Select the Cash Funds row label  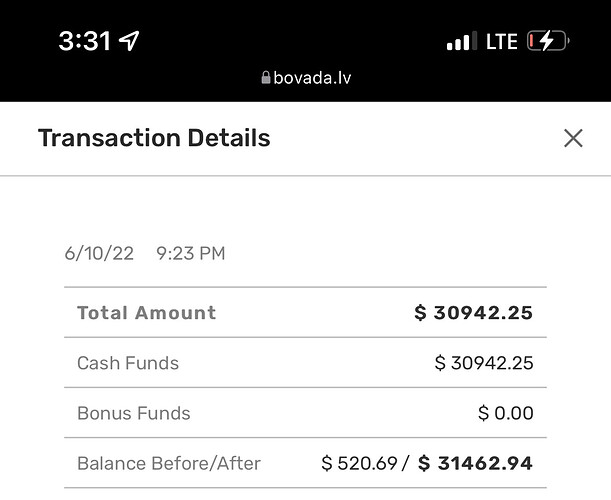point(128,363)
